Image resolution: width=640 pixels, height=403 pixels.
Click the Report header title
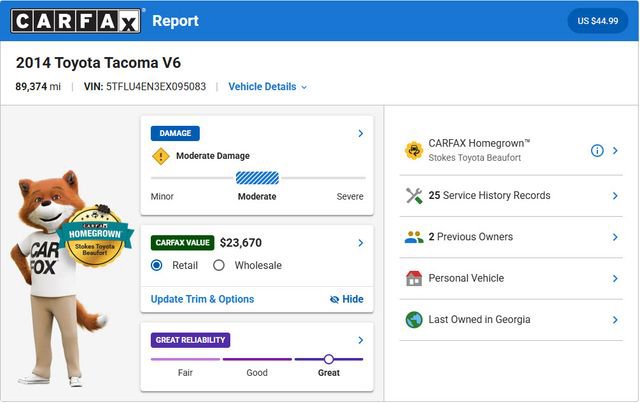point(176,21)
